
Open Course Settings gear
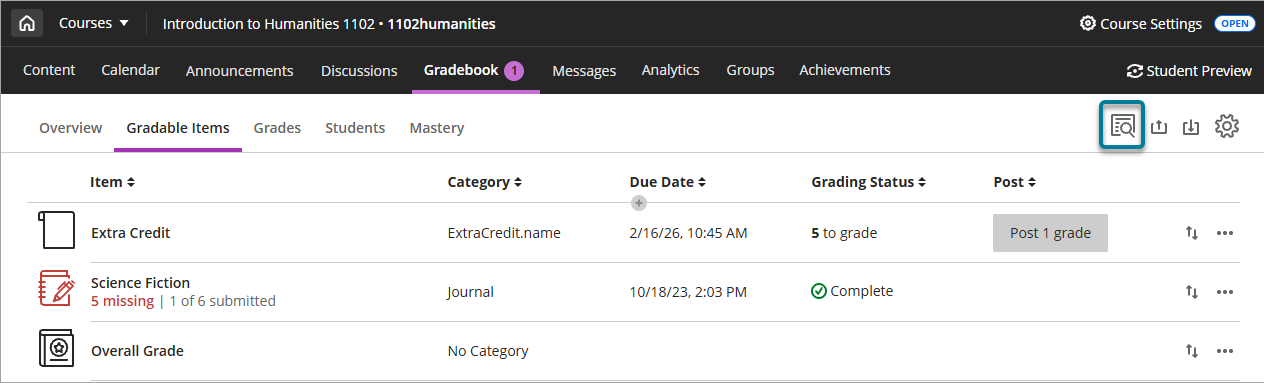point(1141,23)
